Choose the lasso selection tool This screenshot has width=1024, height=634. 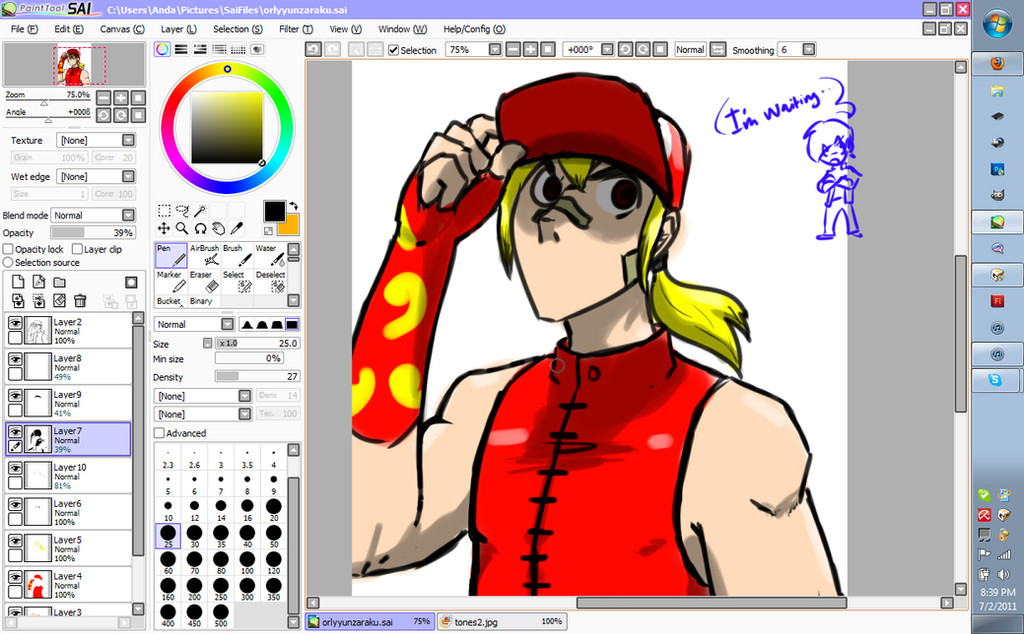(x=182, y=210)
